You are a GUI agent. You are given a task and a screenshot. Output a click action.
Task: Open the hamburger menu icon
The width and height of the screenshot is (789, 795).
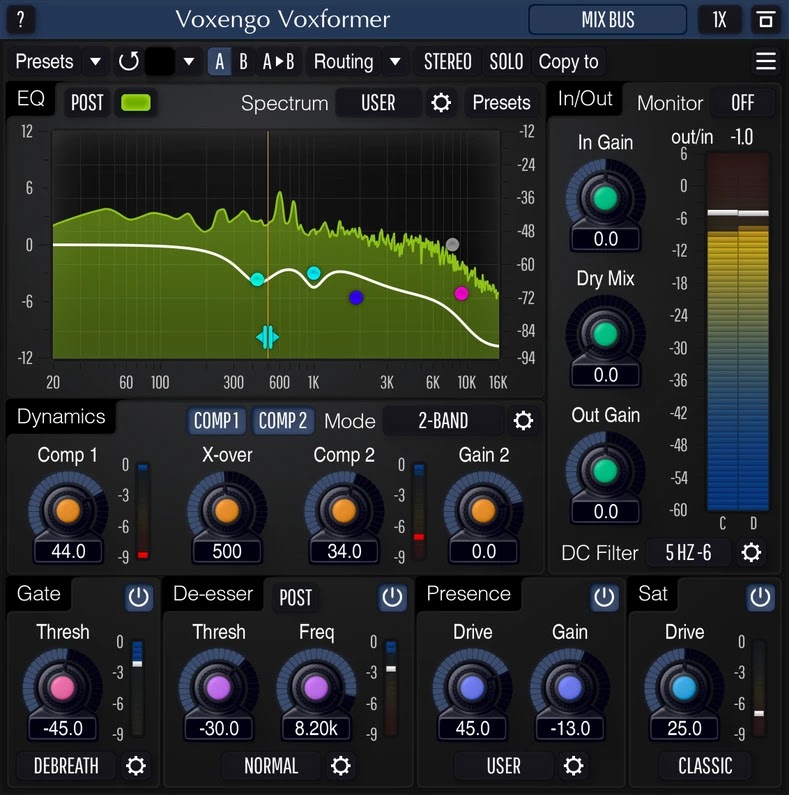coord(766,61)
